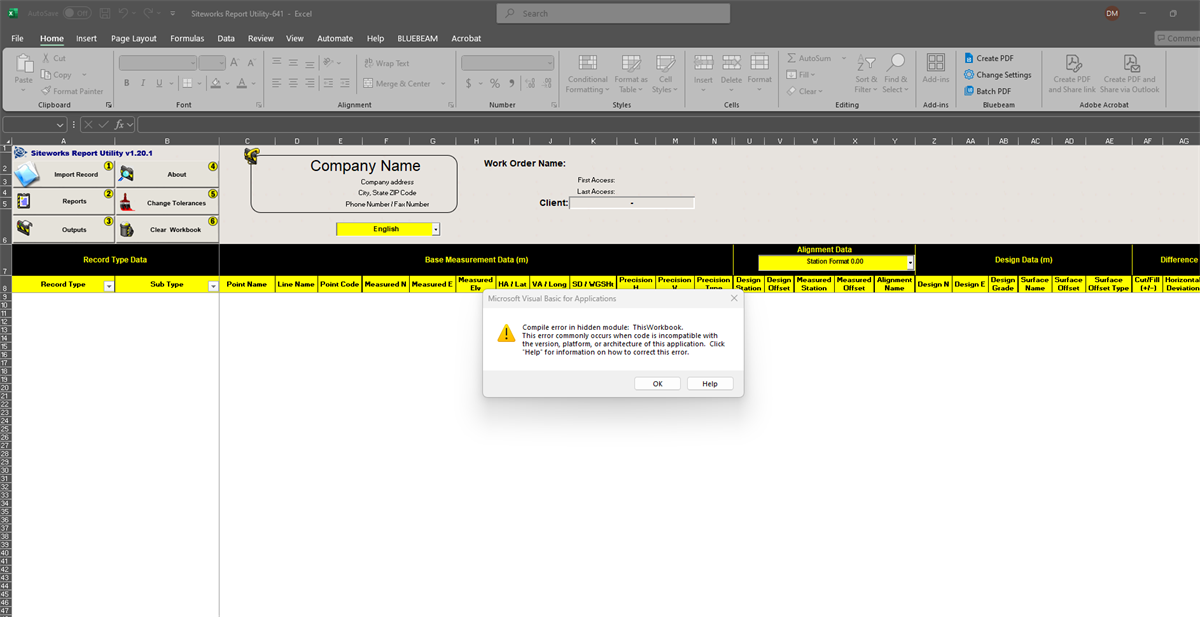Toggle Italic formatting in Font group
This screenshot has height=617, width=1200.
pos(144,83)
